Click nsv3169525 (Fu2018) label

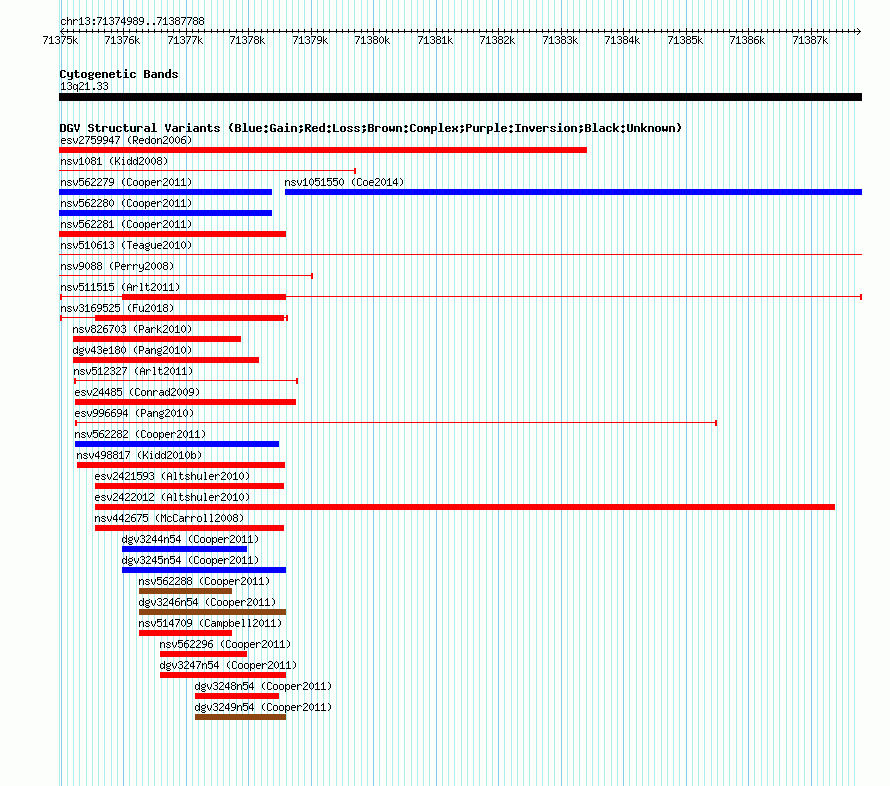coord(117,308)
